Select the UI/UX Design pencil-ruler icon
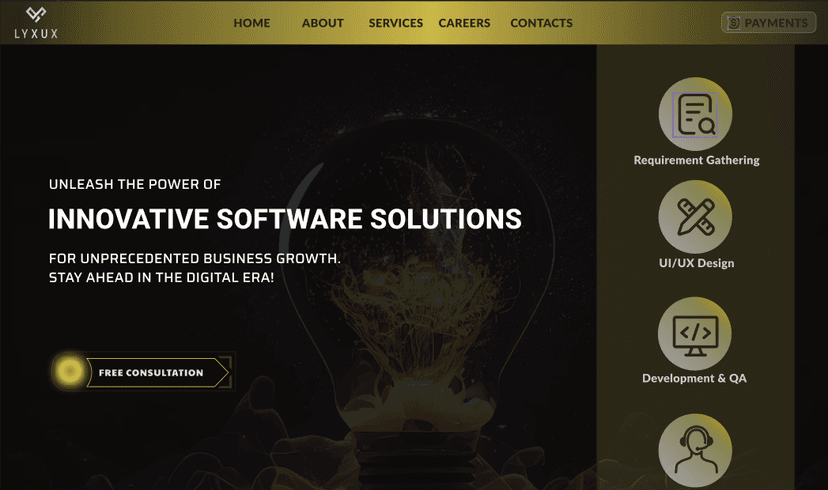This screenshot has height=490, width=828. [x=695, y=217]
